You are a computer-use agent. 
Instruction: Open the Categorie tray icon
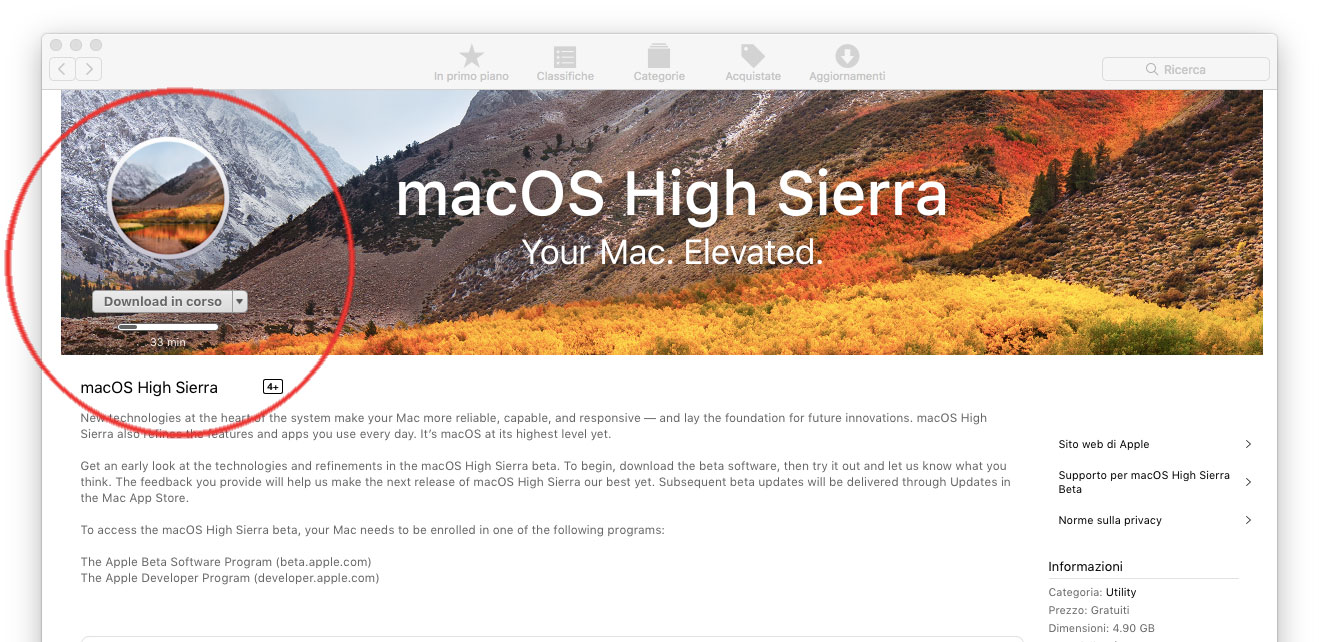(658, 55)
